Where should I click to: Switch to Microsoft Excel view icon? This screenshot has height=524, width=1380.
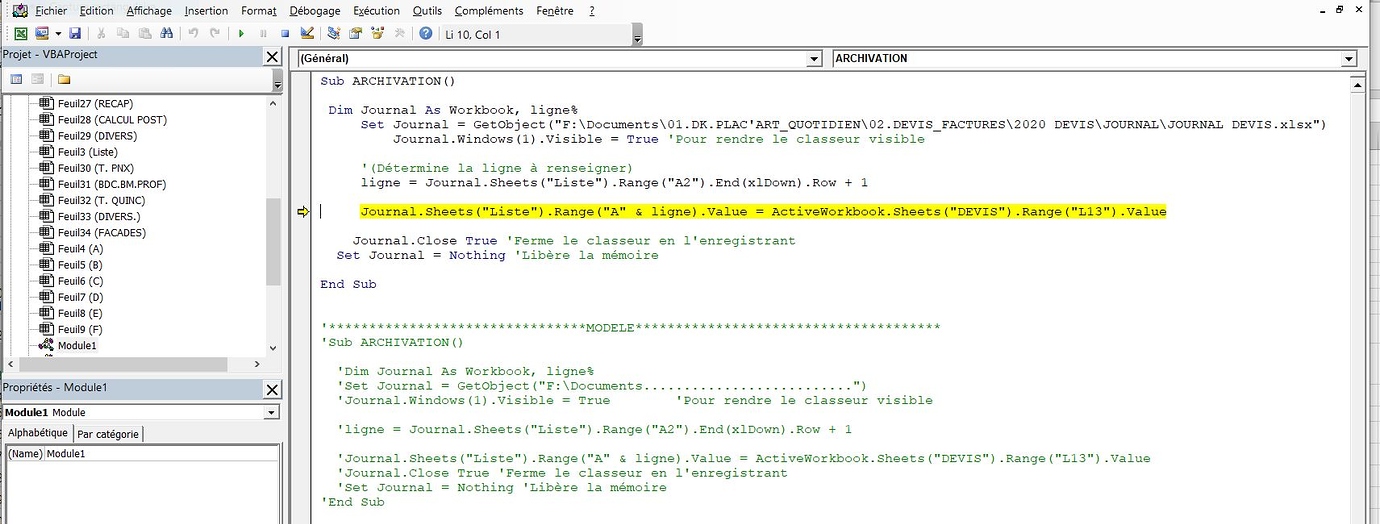(x=19, y=34)
